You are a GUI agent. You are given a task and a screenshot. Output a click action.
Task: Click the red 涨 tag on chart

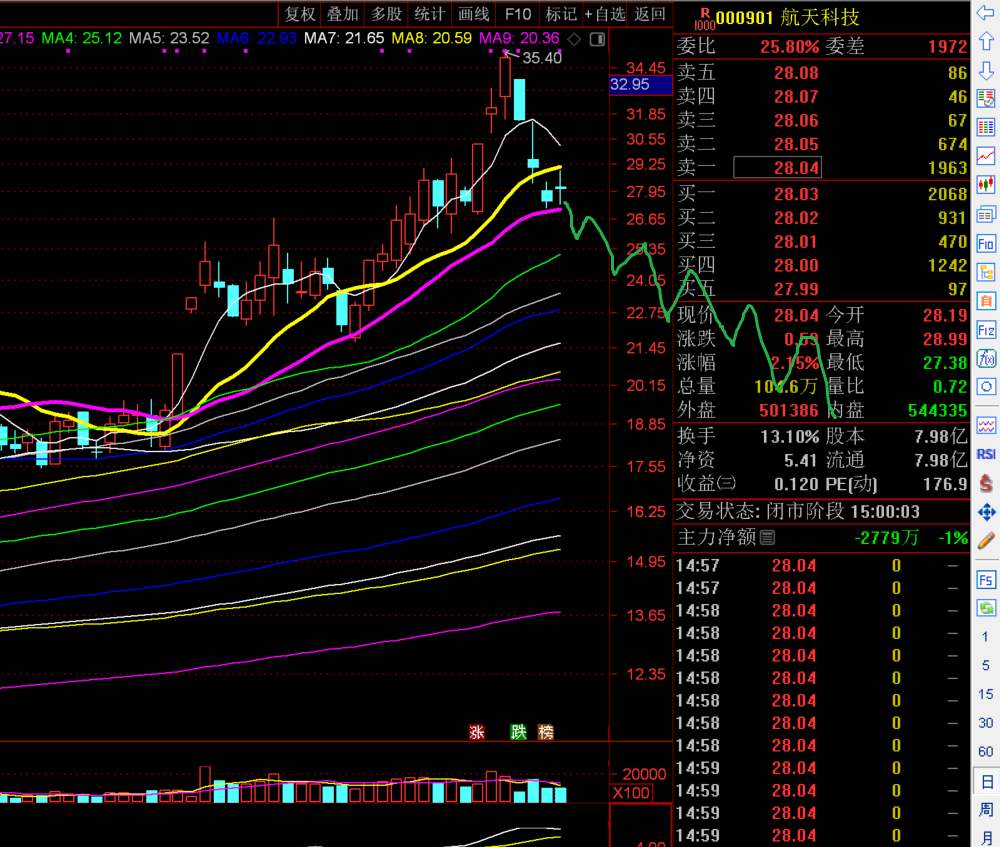click(477, 732)
